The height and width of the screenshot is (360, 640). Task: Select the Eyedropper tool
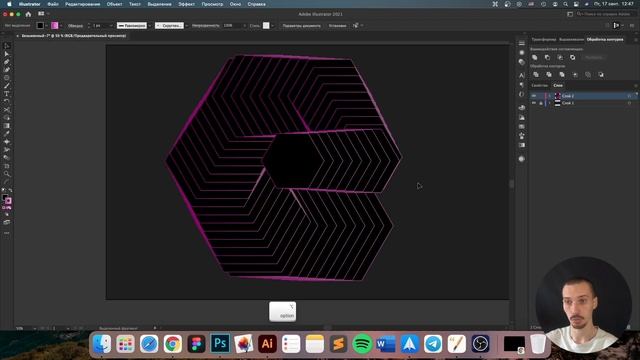click(x=7, y=133)
